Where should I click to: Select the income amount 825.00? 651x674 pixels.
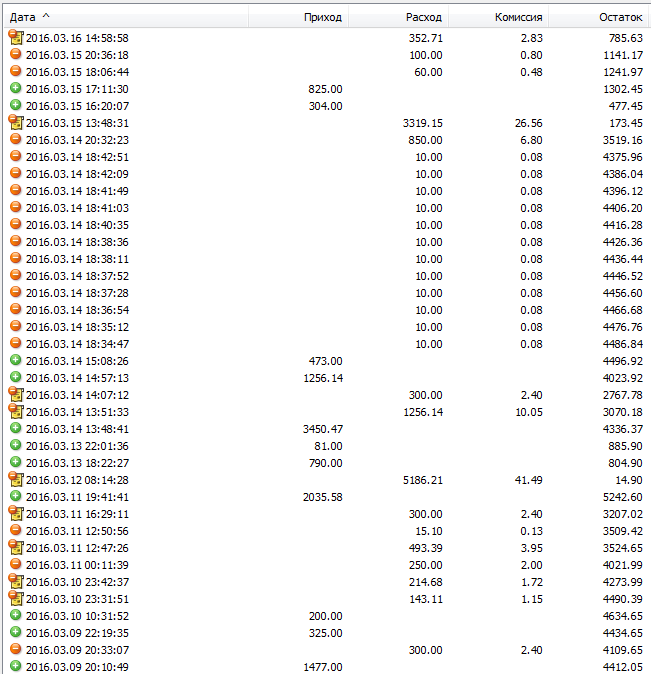click(326, 89)
